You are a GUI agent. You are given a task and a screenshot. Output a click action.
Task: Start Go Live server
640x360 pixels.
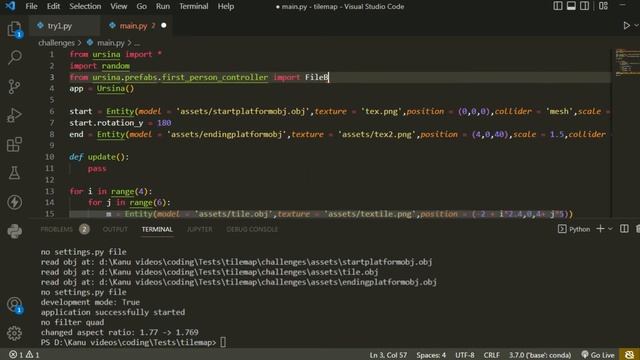(598, 355)
